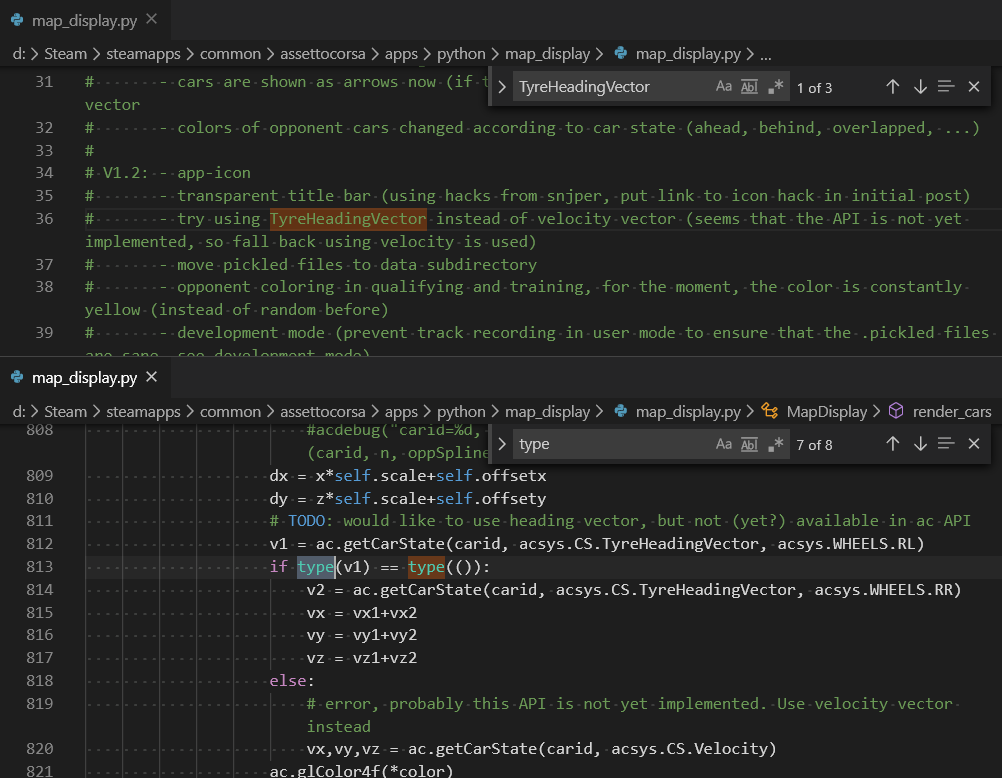The height and width of the screenshot is (778, 1002).
Task: Click line number 813 in the lower editor
Action: (x=40, y=566)
